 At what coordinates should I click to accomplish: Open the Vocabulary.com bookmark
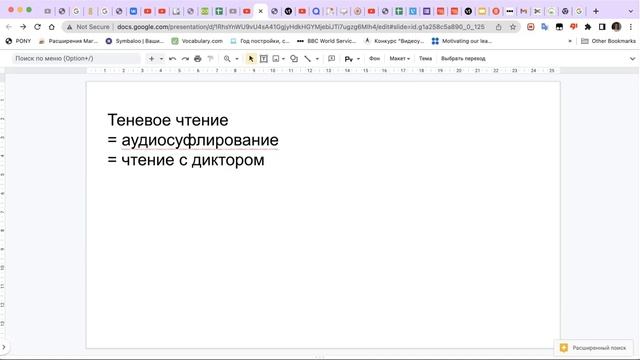coord(197,41)
